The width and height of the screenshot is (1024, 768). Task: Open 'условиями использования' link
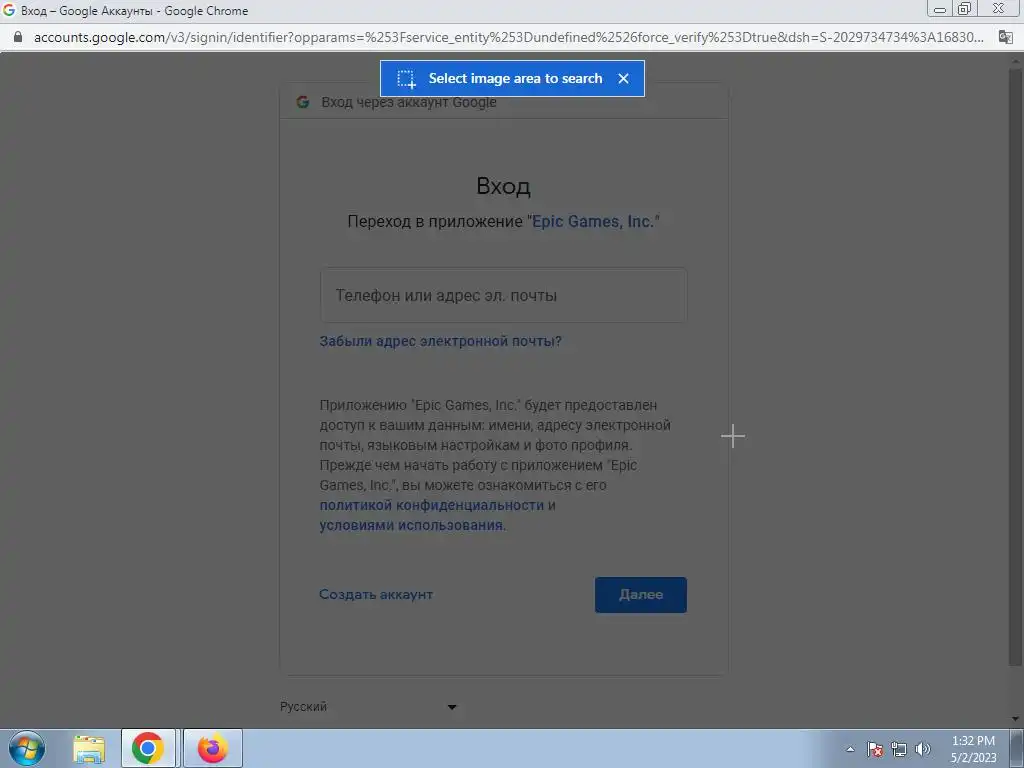(411, 525)
